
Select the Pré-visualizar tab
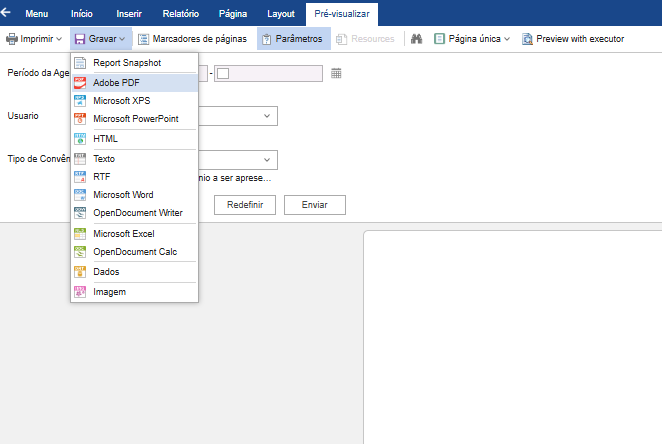pyautogui.click(x=342, y=14)
